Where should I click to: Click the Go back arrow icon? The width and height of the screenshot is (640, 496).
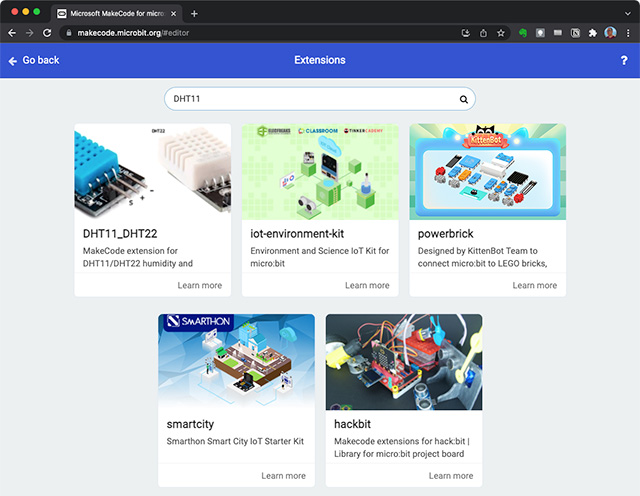tap(13, 61)
